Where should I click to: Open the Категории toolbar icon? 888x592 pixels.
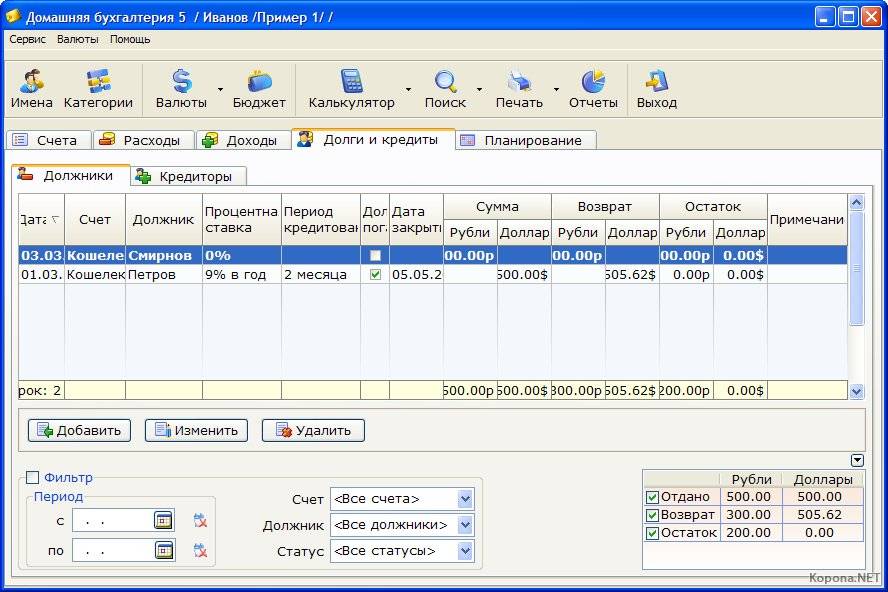(x=99, y=90)
